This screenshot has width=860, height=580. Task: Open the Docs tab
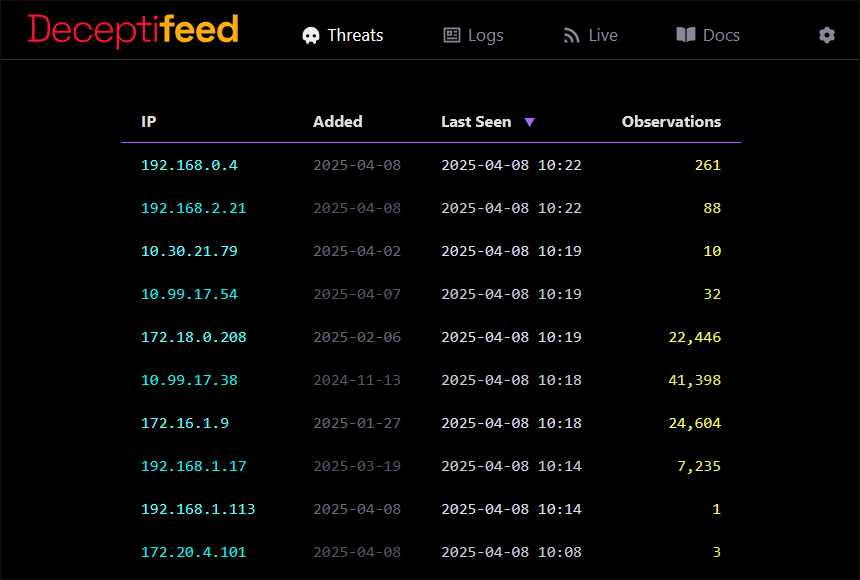pyautogui.click(x=720, y=35)
